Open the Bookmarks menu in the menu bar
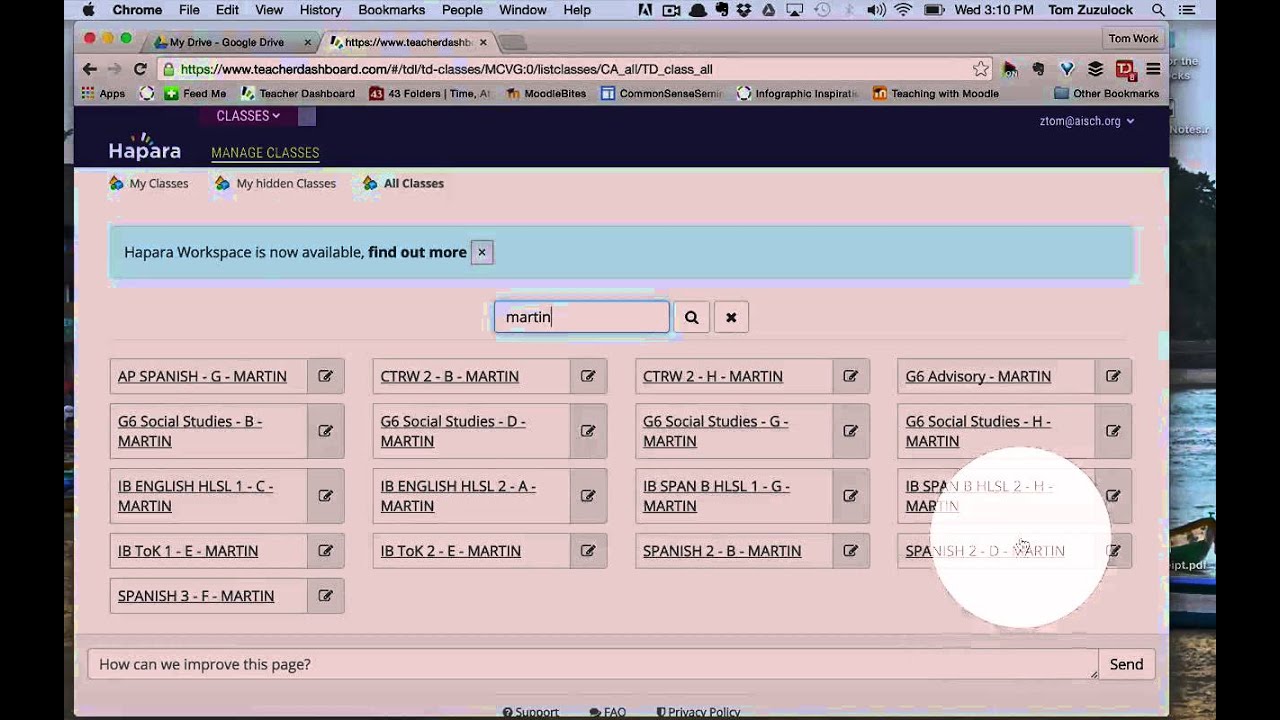 point(391,10)
